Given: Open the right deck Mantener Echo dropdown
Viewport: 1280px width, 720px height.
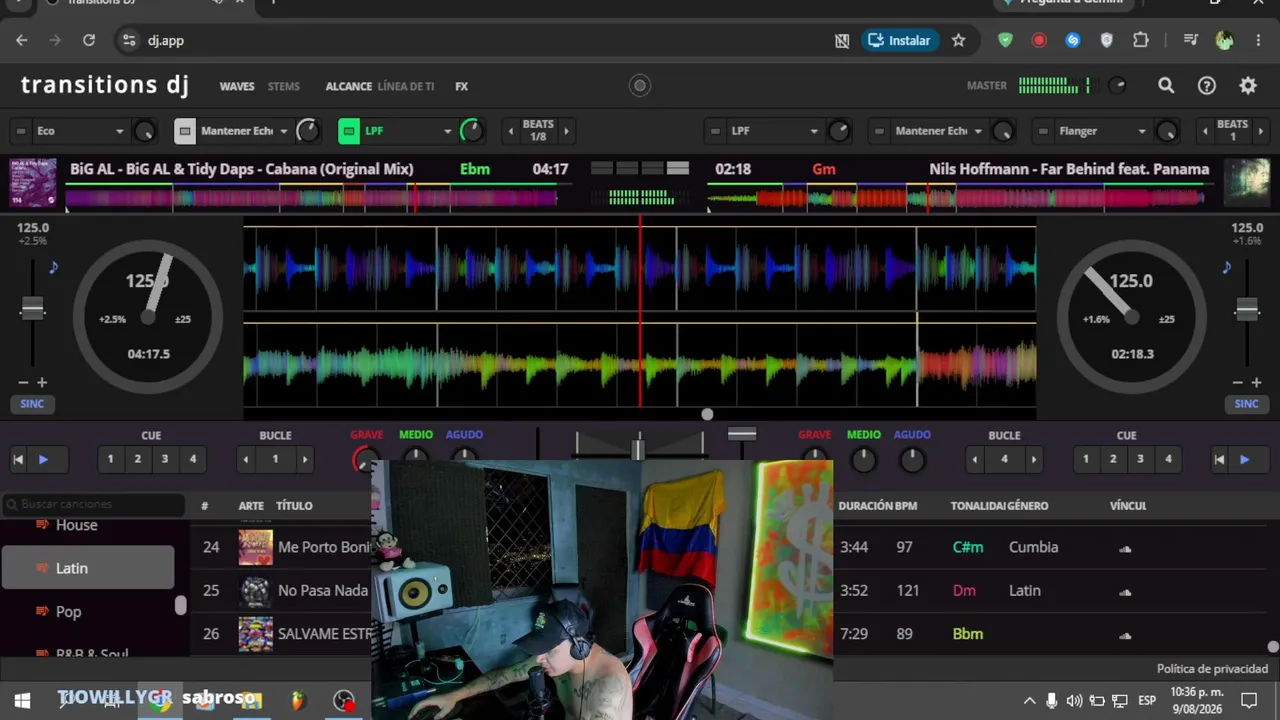Looking at the screenshot, I should [938, 131].
